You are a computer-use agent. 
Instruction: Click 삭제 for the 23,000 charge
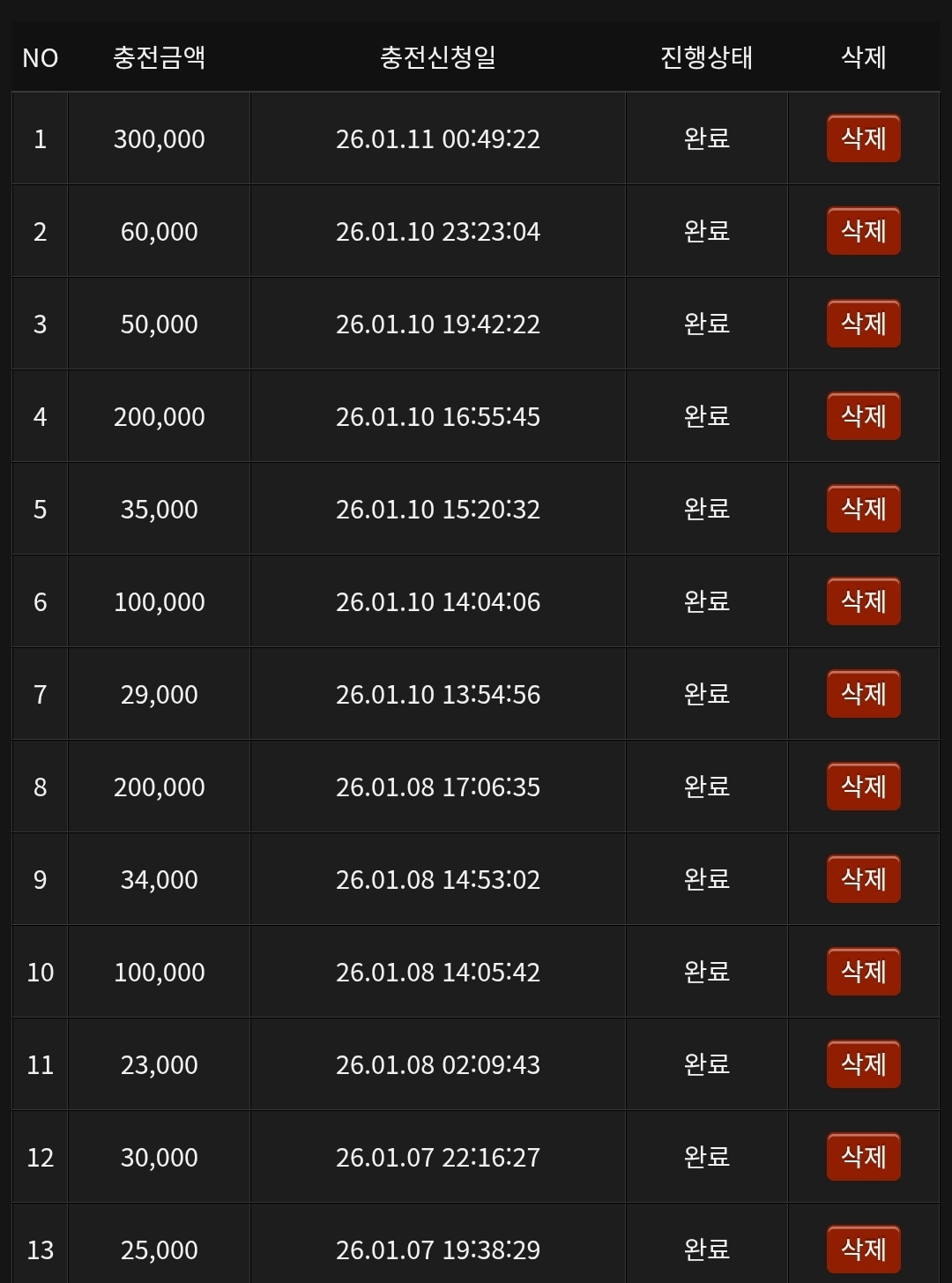tap(863, 1064)
